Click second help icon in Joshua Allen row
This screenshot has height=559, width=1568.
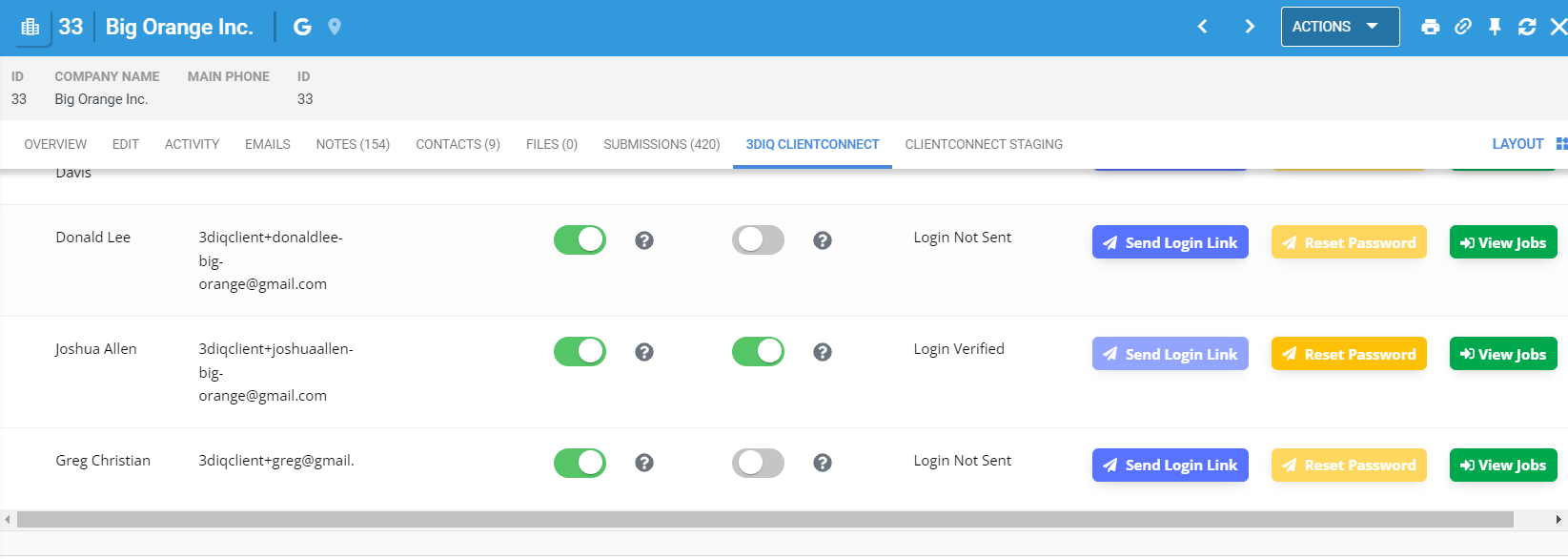tap(823, 352)
